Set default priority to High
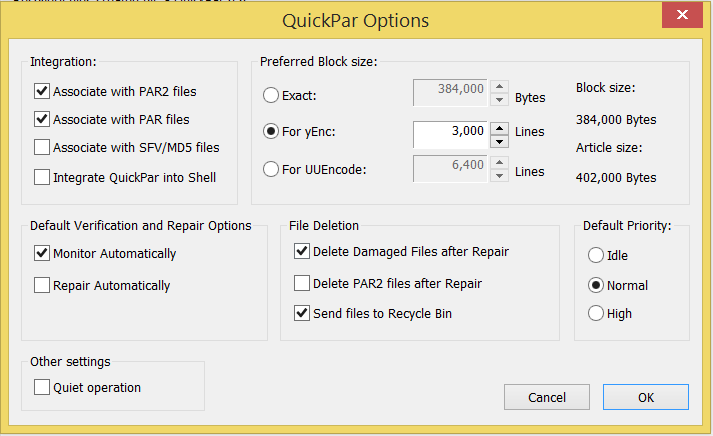This screenshot has height=436, width=713. pyautogui.click(x=596, y=313)
